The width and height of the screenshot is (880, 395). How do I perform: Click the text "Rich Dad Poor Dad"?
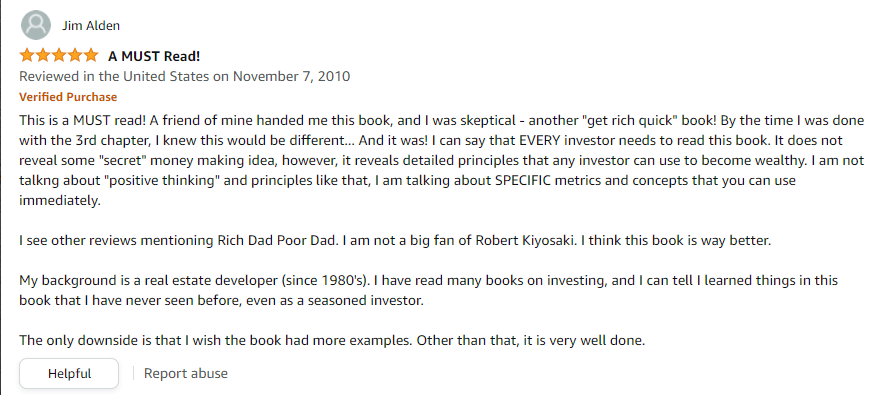point(276,241)
